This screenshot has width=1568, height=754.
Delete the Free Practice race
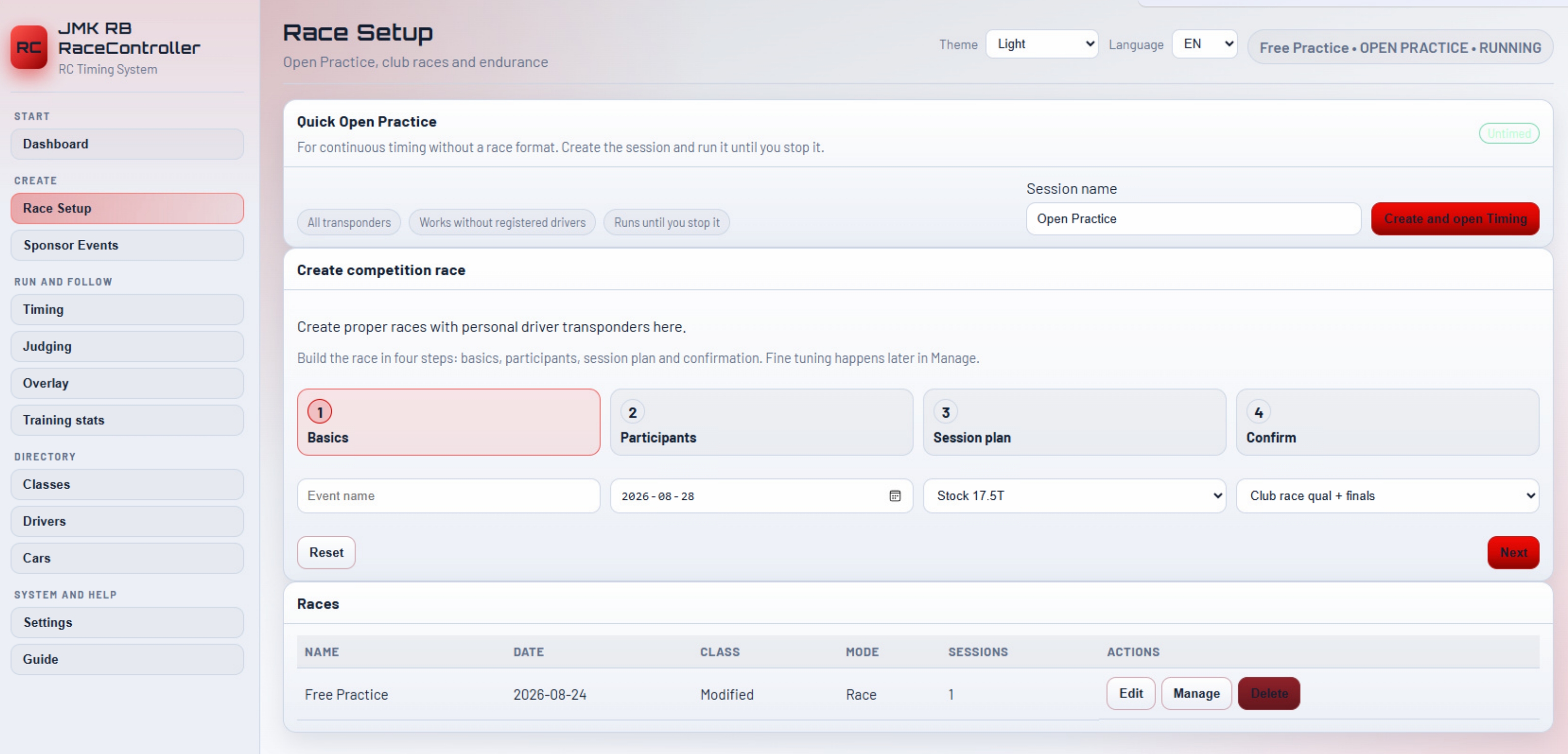pyautogui.click(x=1269, y=694)
